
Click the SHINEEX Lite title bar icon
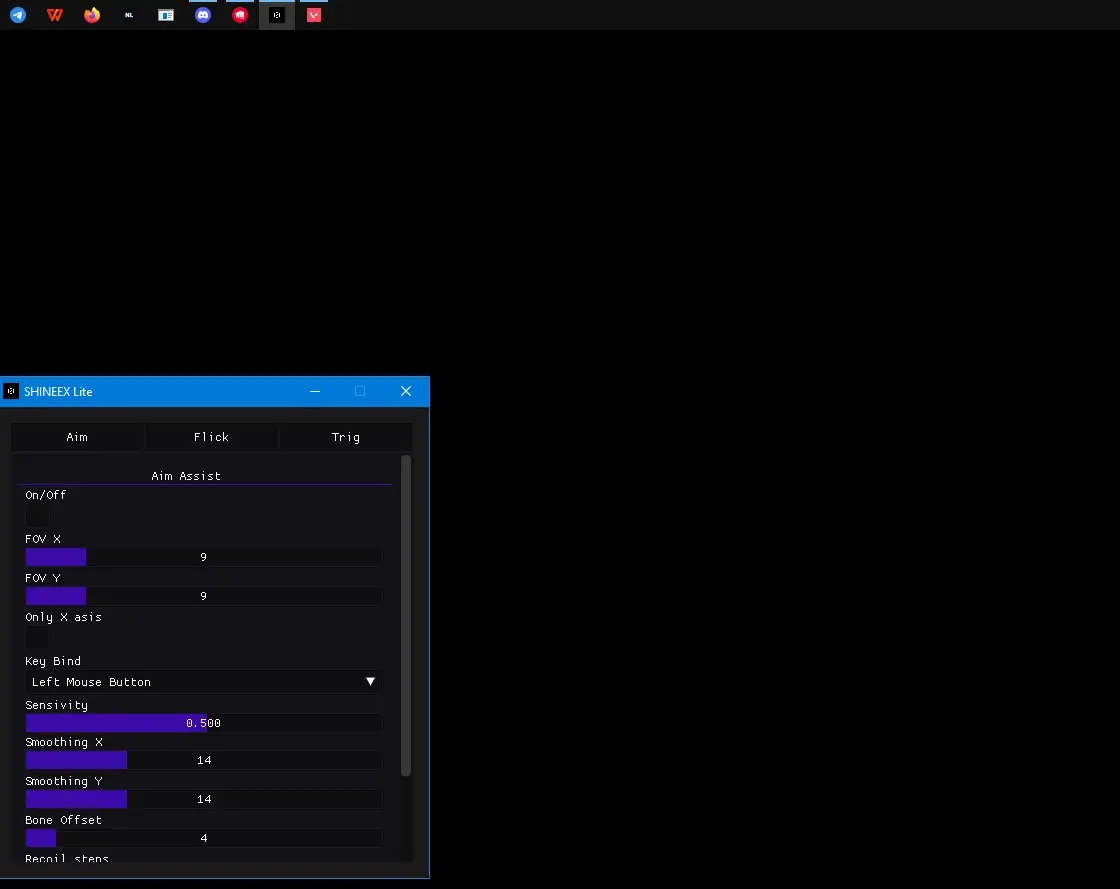tap(11, 391)
